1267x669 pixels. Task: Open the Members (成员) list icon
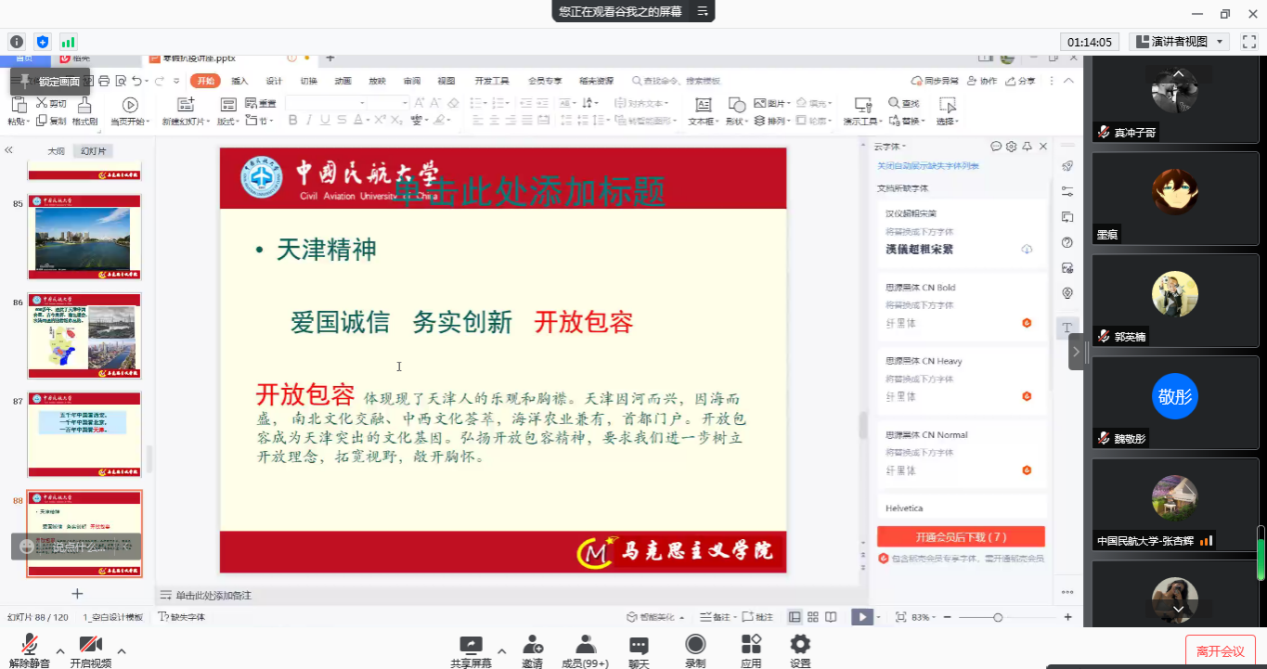584,644
